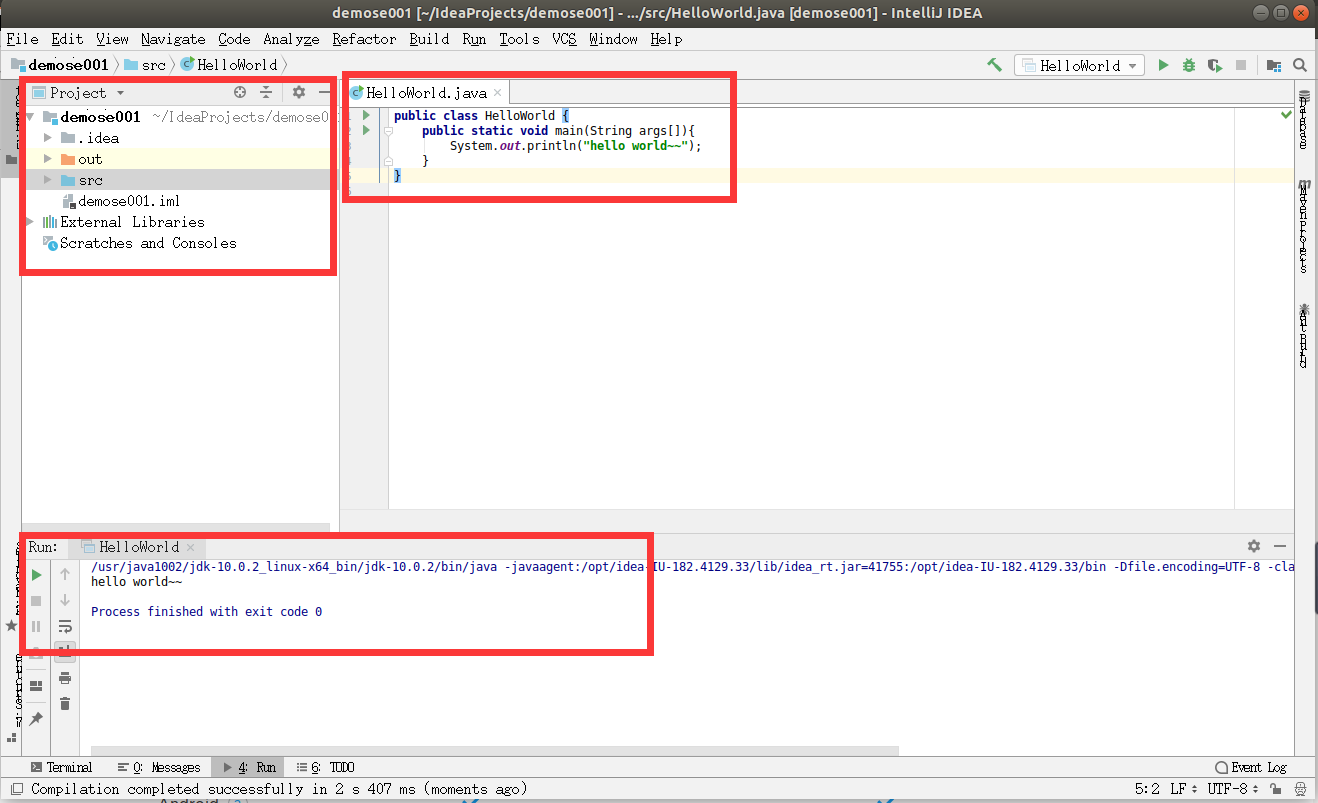Open Project panel gear settings
This screenshot has width=1318, height=803.
[299, 92]
